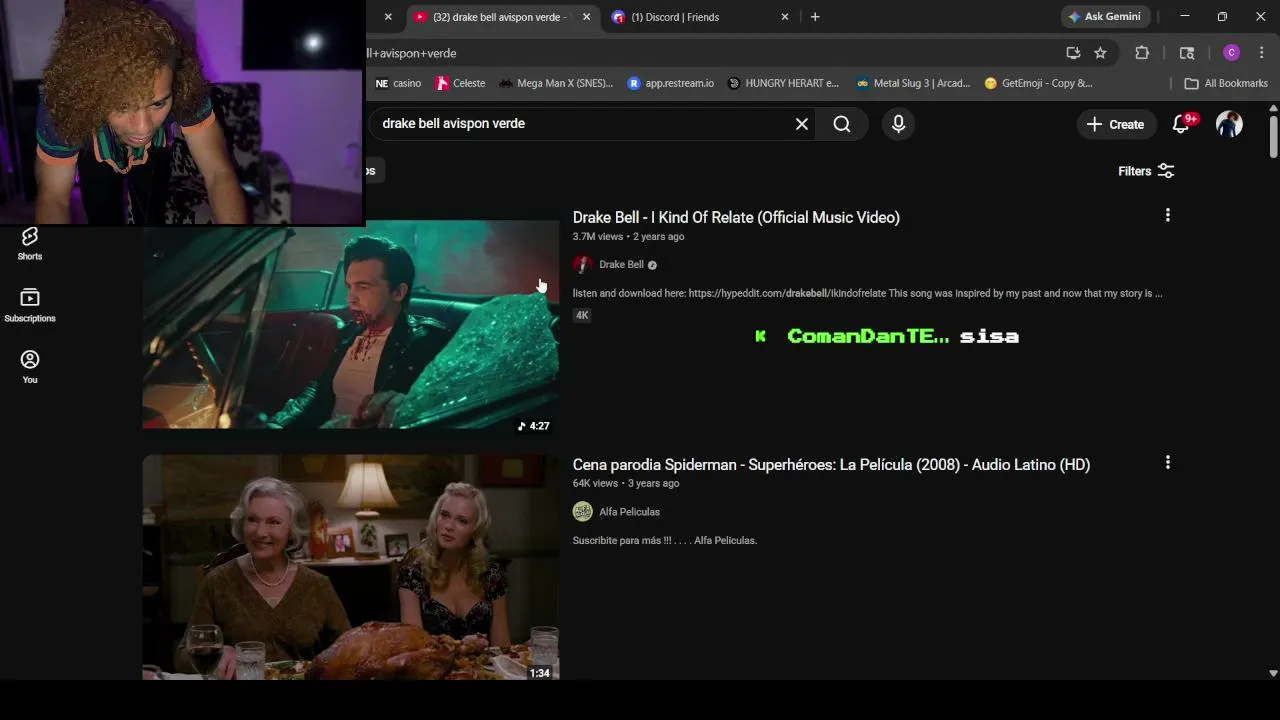The width and height of the screenshot is (1280, 720).
Task: Click the page vertical scrollbar thumb
Action: 1273,135
